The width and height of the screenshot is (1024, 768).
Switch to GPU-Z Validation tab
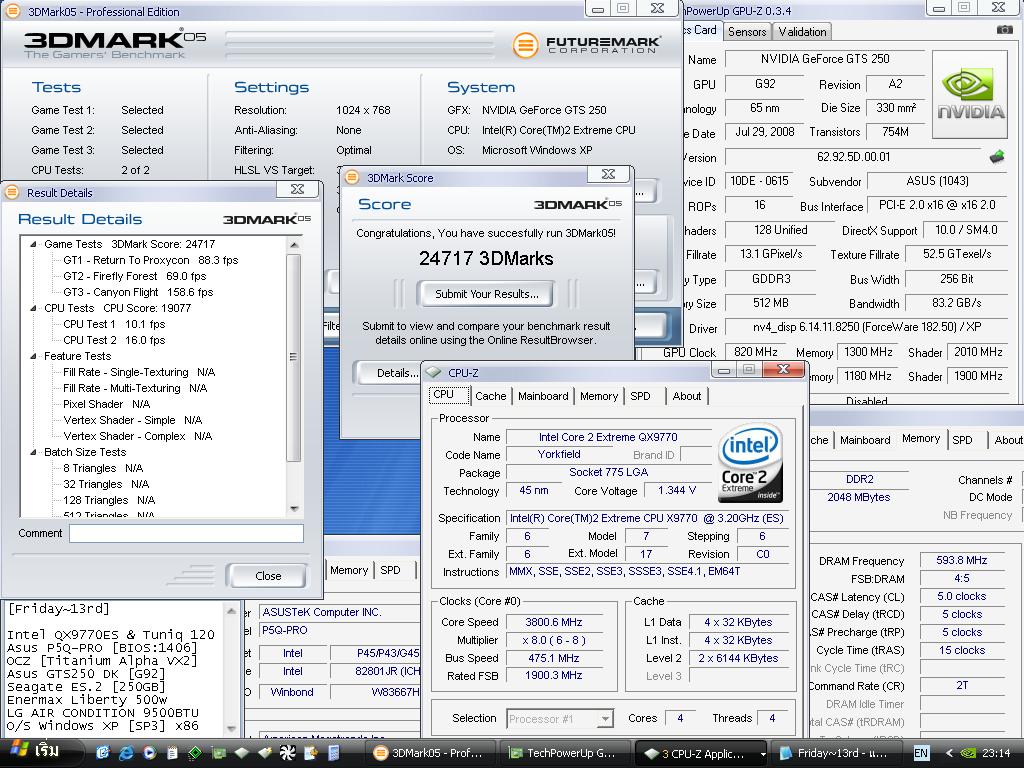[802, 31]
